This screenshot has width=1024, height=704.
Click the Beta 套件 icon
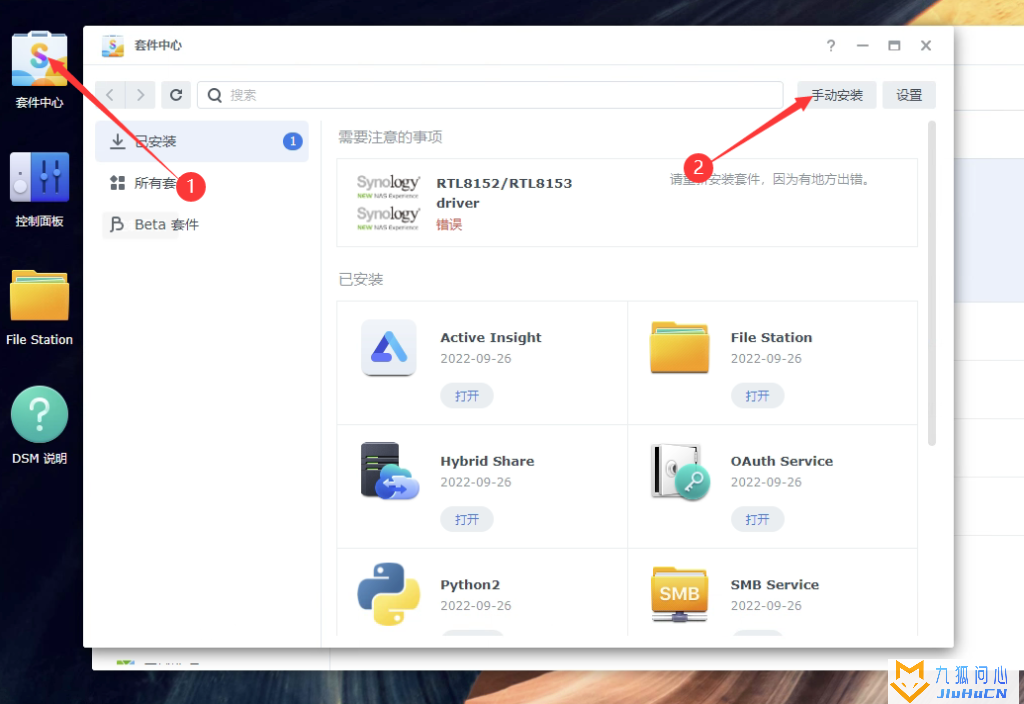[118, 225]
